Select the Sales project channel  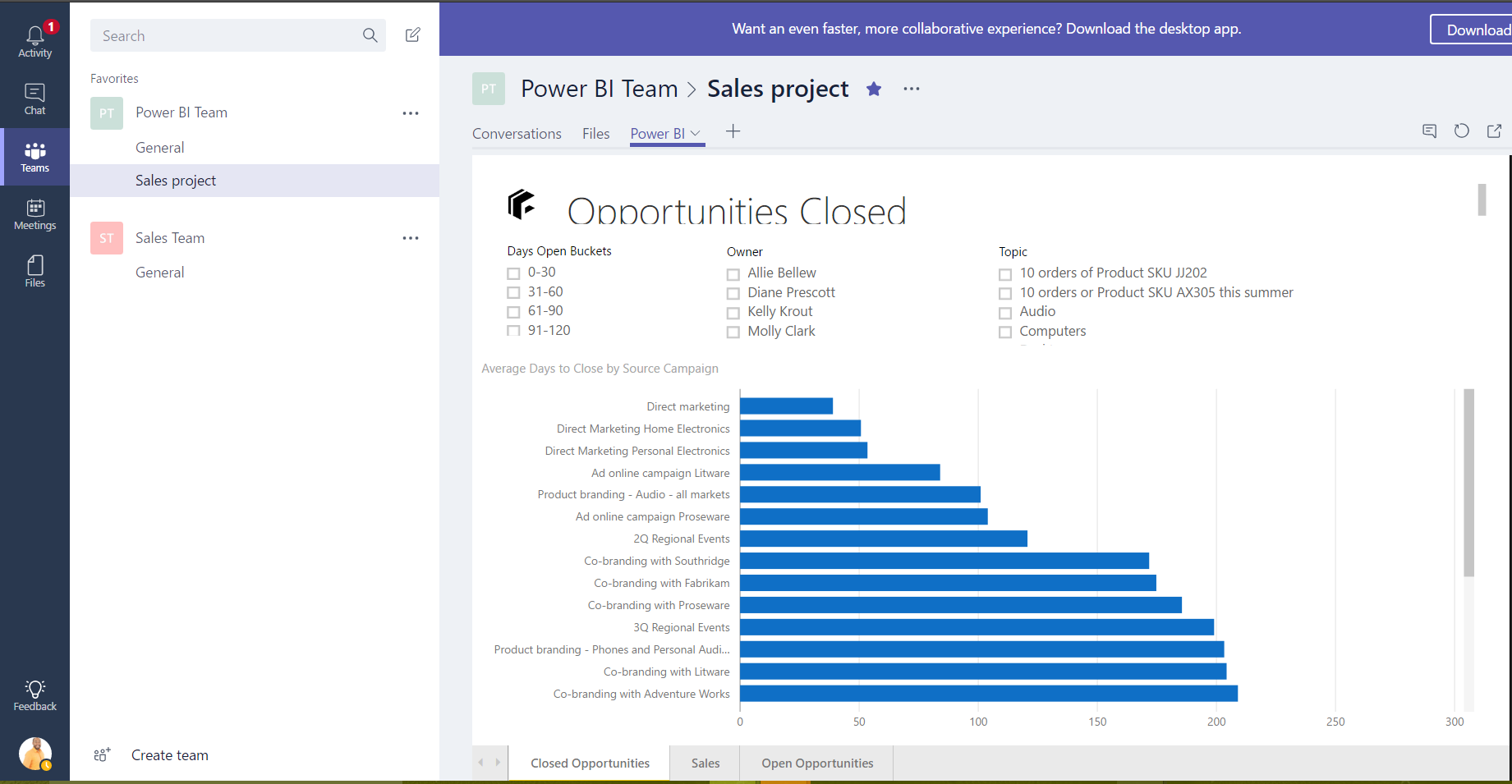255,181
